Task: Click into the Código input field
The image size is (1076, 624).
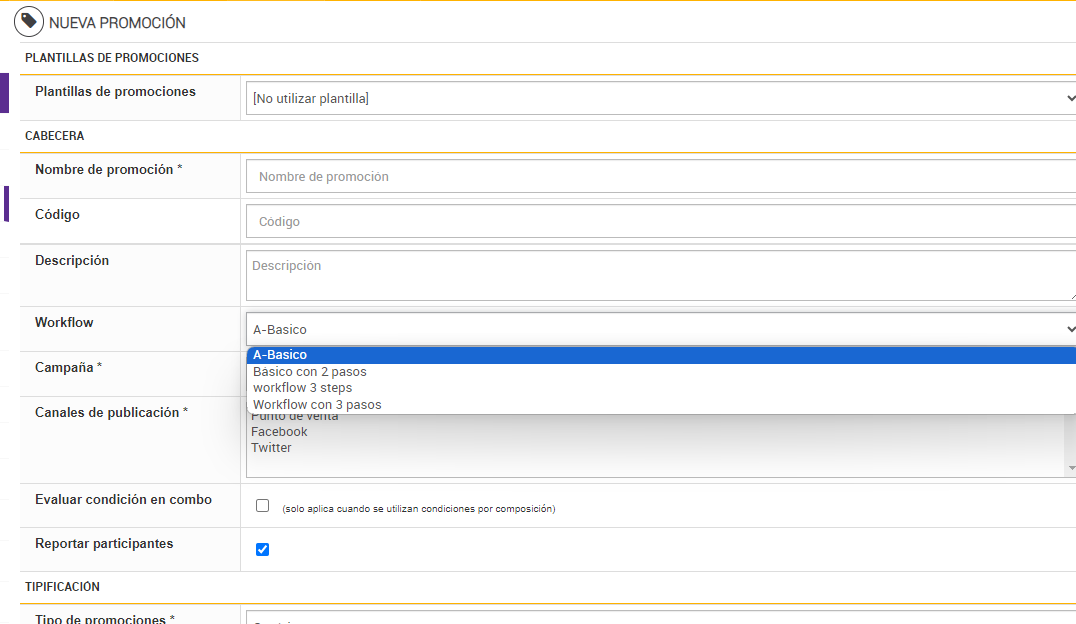Action: [x=660, y=221]
